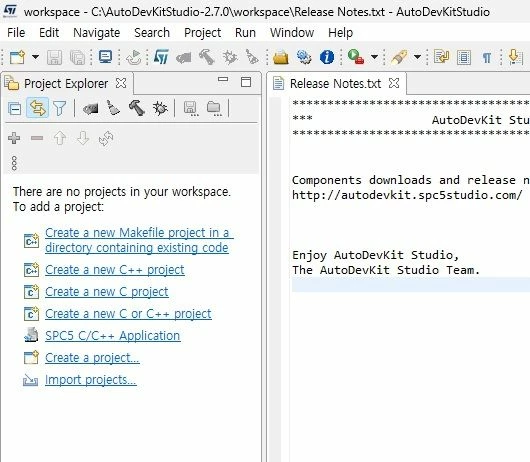Maximize the Project Explorer panel
Image resolution: width=530 pixels, height=462 pixels.
(246, 82)
